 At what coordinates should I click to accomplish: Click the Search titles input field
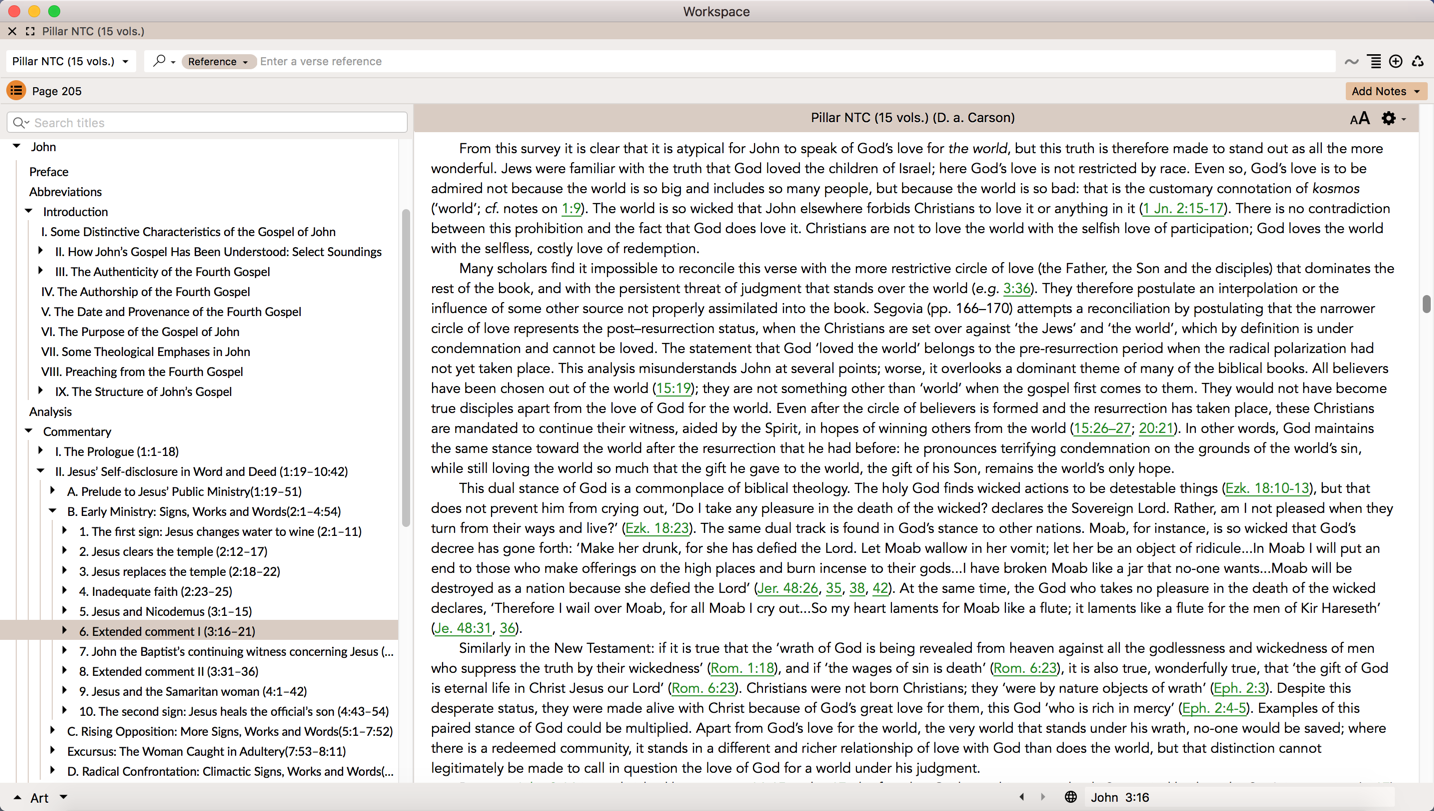pyautogui.click(x=207, y=123)
